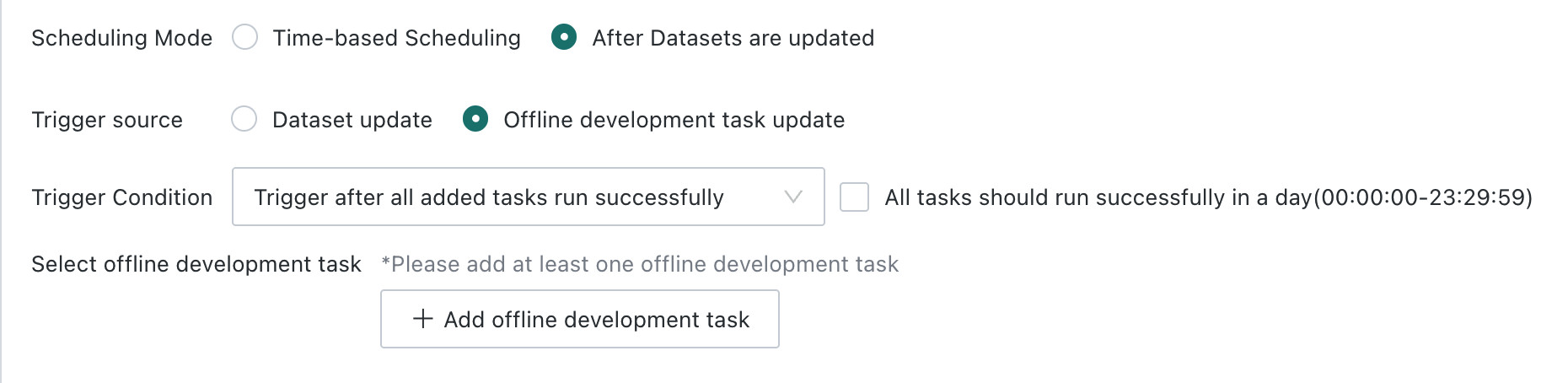This screenshot has width=1568, height=383.
Task: Click the chevron arrow in Trigger Condition box
Action: (793, 197)
